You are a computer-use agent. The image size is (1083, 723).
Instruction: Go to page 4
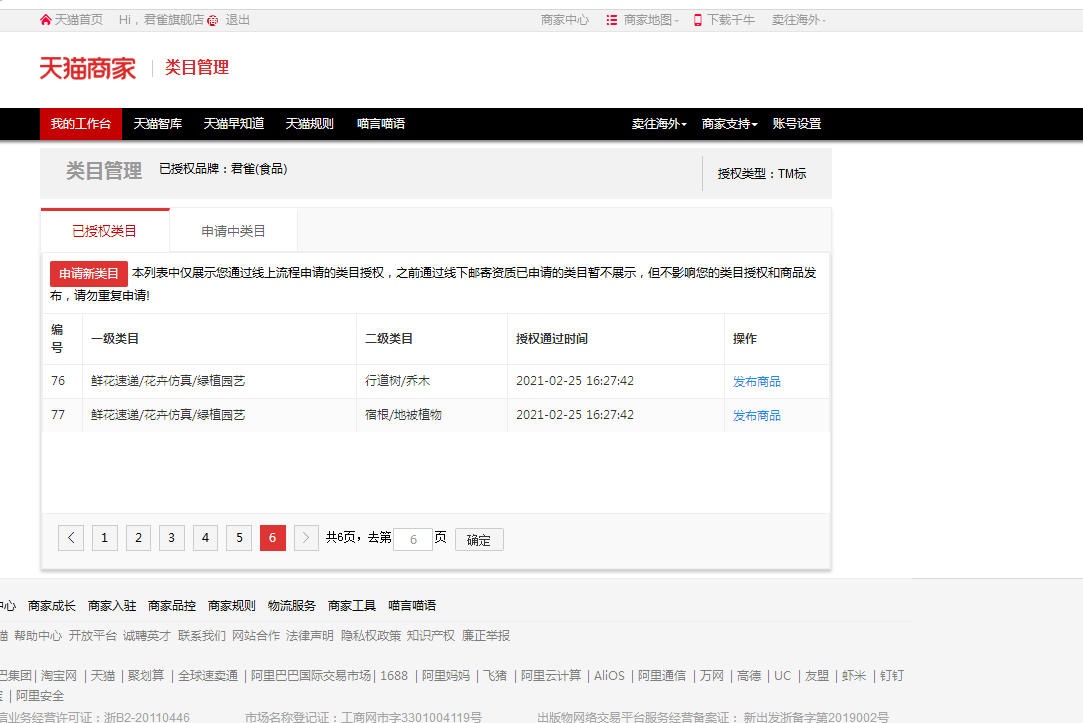205,538
